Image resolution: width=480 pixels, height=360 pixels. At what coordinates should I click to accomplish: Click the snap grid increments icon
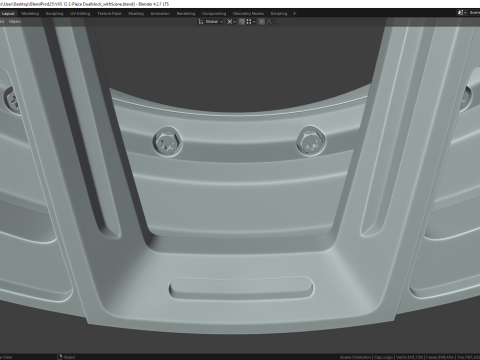[x=249, y=22]
